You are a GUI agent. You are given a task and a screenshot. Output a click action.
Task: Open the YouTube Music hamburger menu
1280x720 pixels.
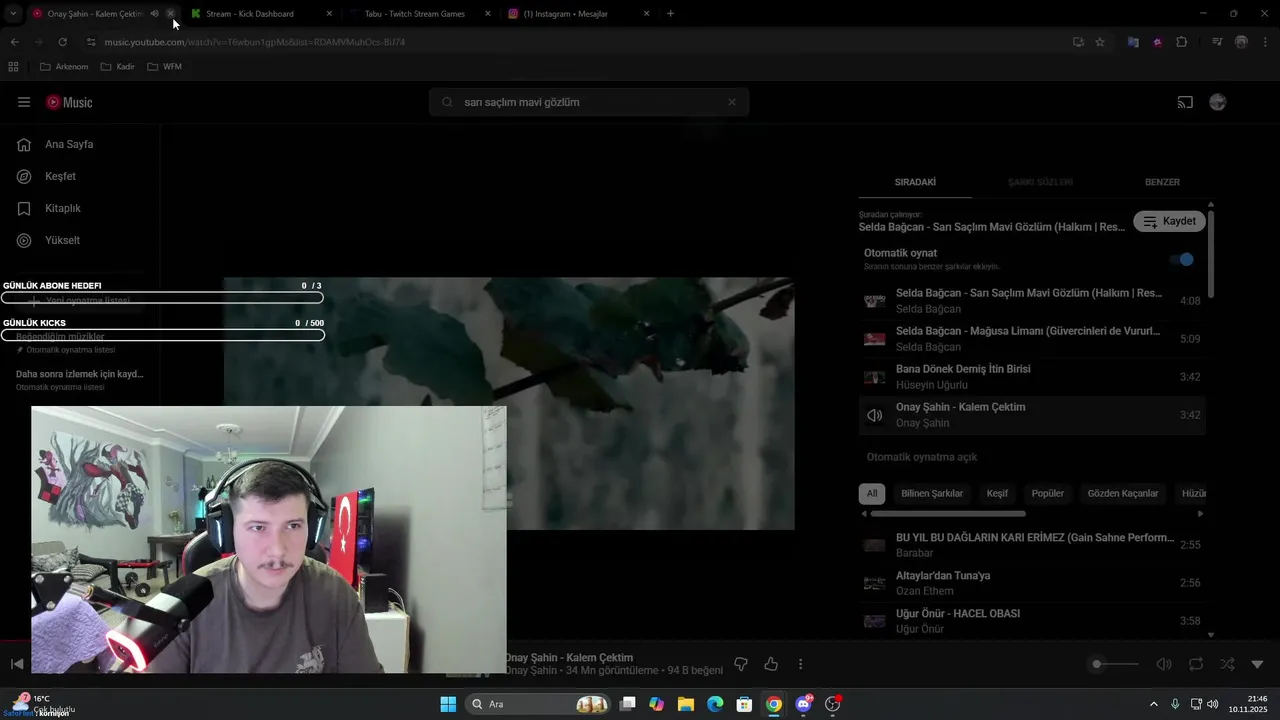(24, 102)
